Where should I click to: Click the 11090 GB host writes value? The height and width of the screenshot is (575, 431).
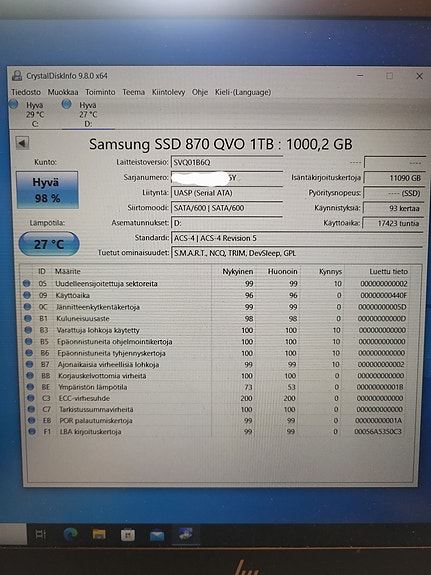393,178
